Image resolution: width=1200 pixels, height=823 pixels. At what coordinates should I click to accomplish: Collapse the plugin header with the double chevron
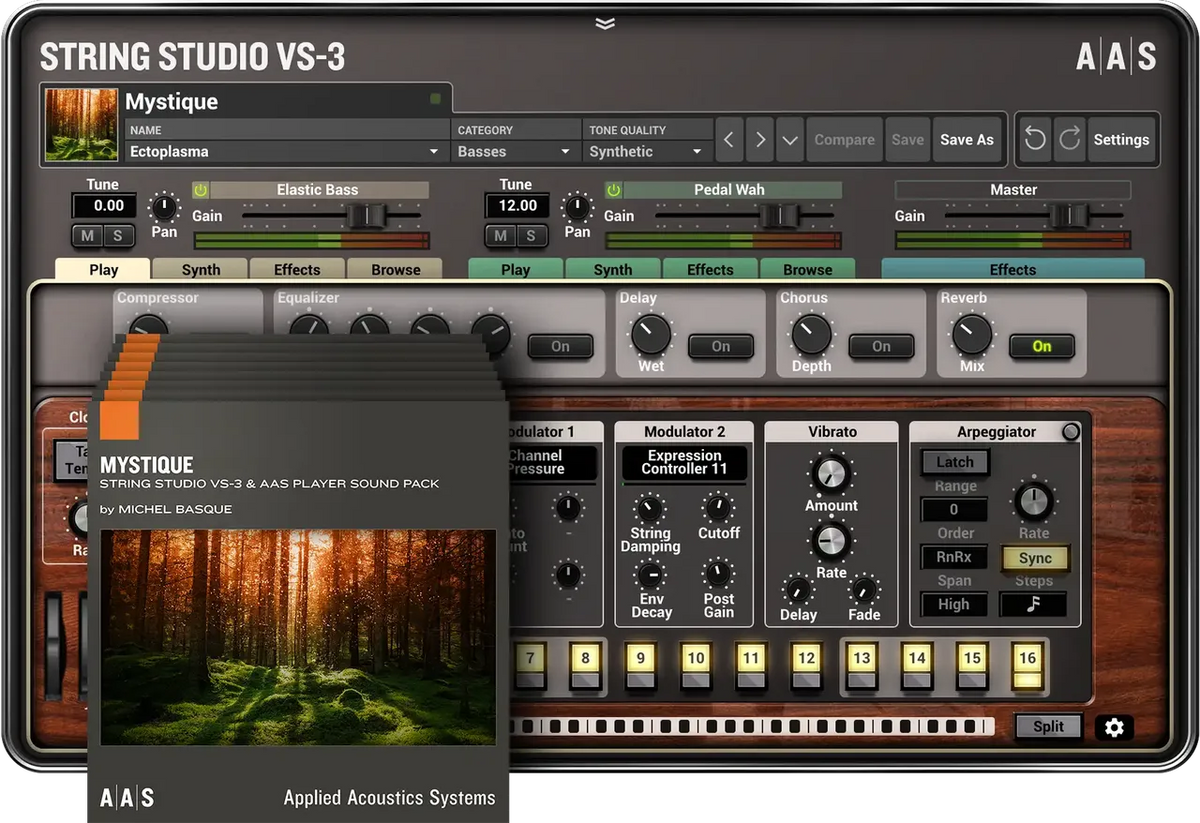(604, 22)
